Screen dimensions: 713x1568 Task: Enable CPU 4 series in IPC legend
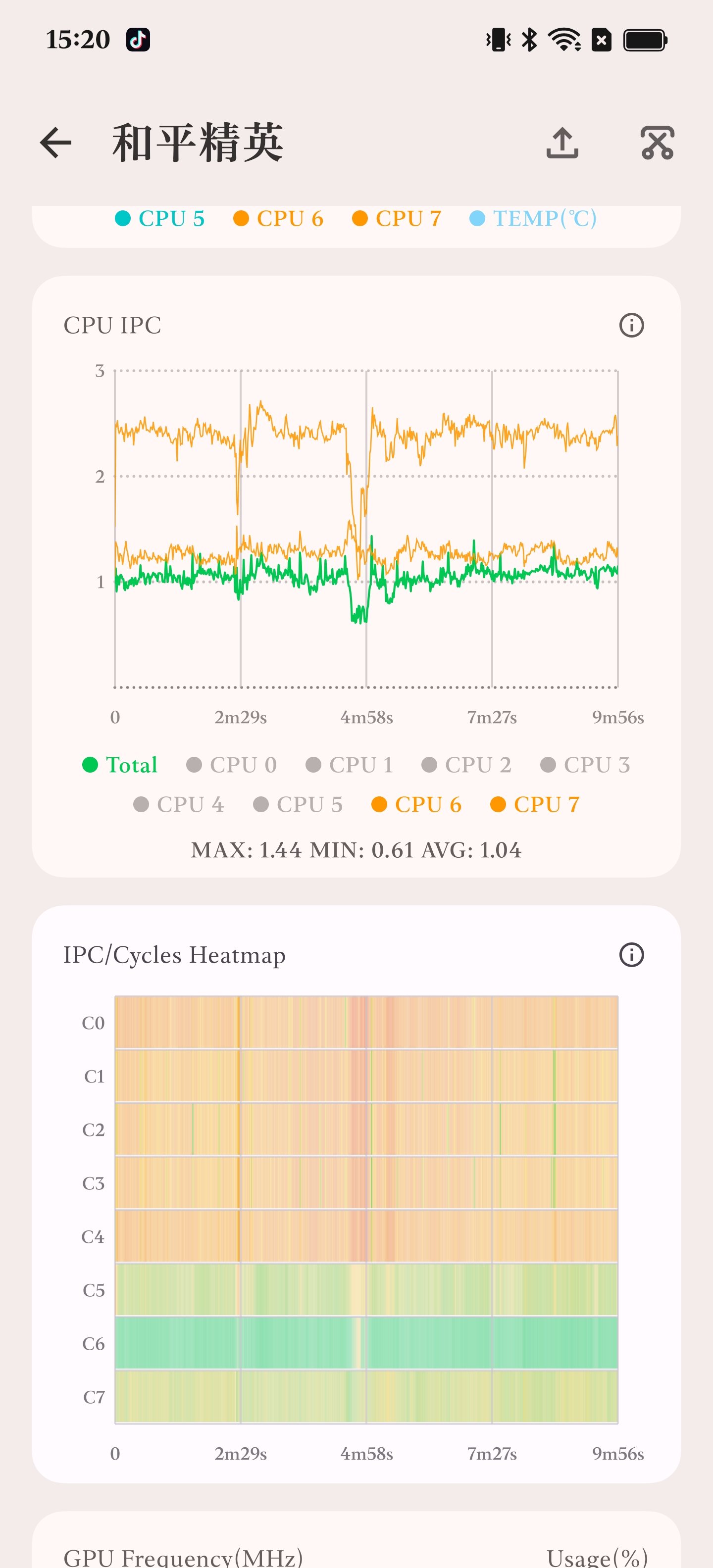(x=178, y=804)
